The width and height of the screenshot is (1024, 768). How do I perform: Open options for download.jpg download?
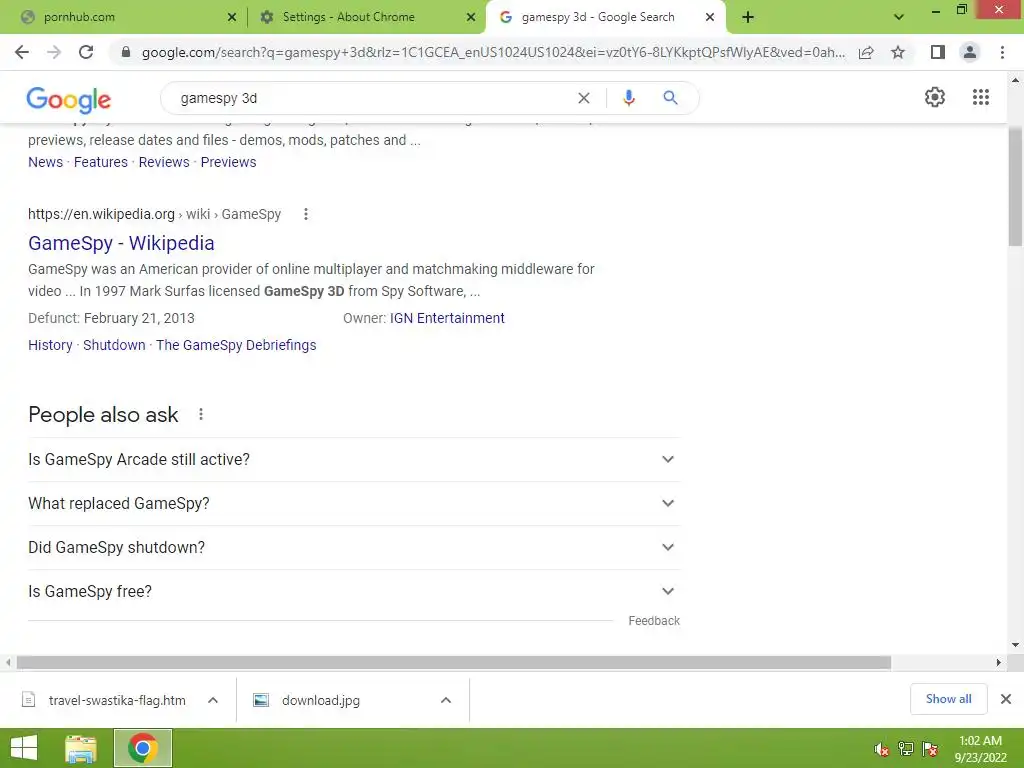coord(446,700)
